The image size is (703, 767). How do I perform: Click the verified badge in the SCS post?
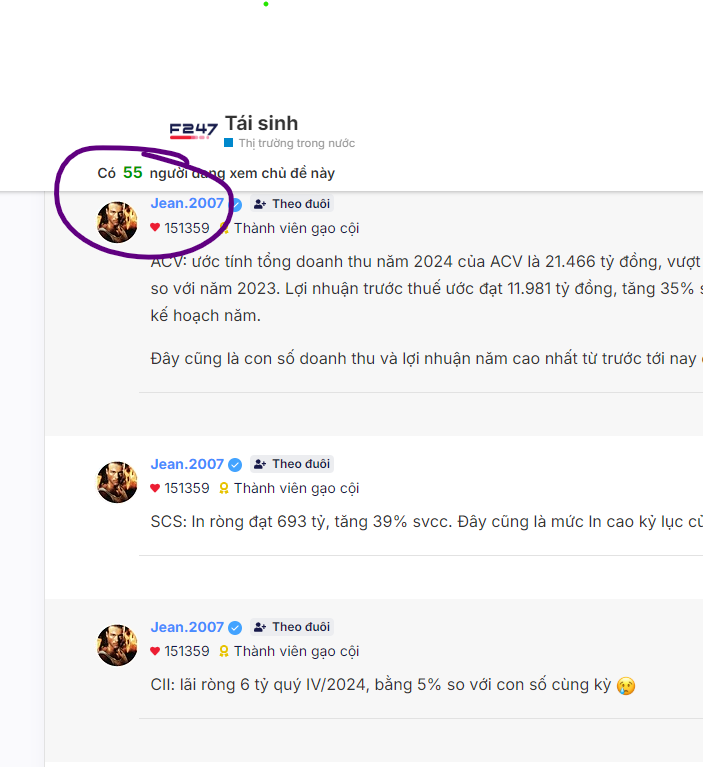pyautogui.click(x=235, y=464)
